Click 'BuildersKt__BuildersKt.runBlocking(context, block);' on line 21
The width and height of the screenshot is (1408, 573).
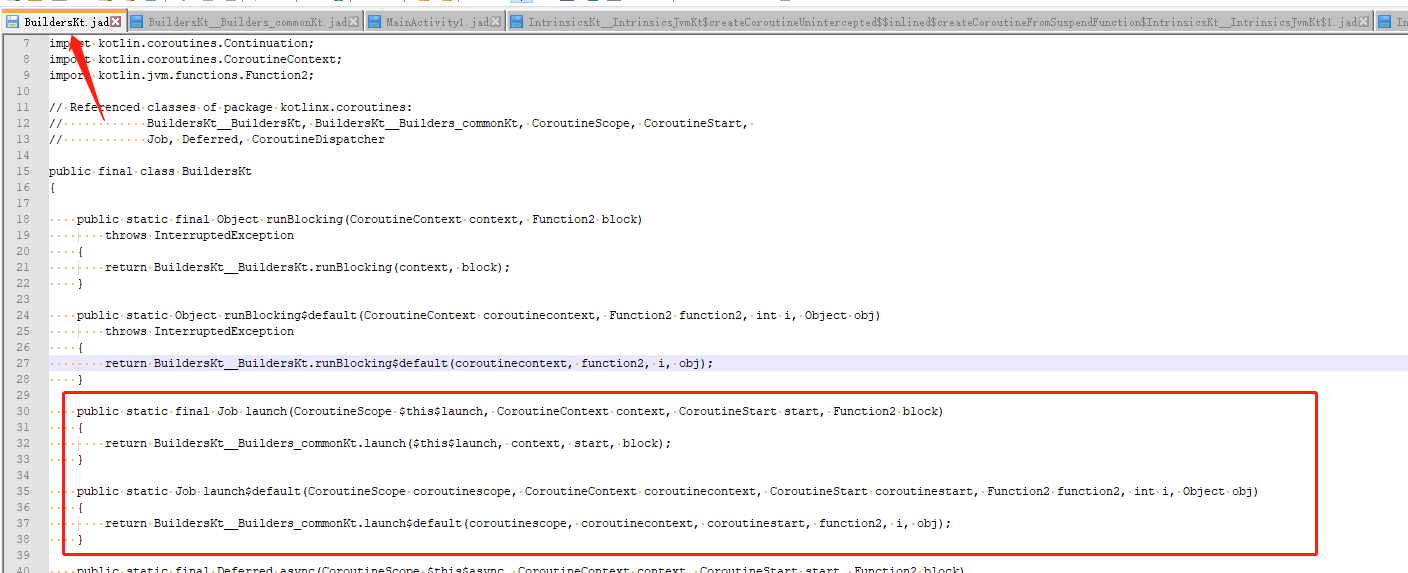(x=332, y=267)
